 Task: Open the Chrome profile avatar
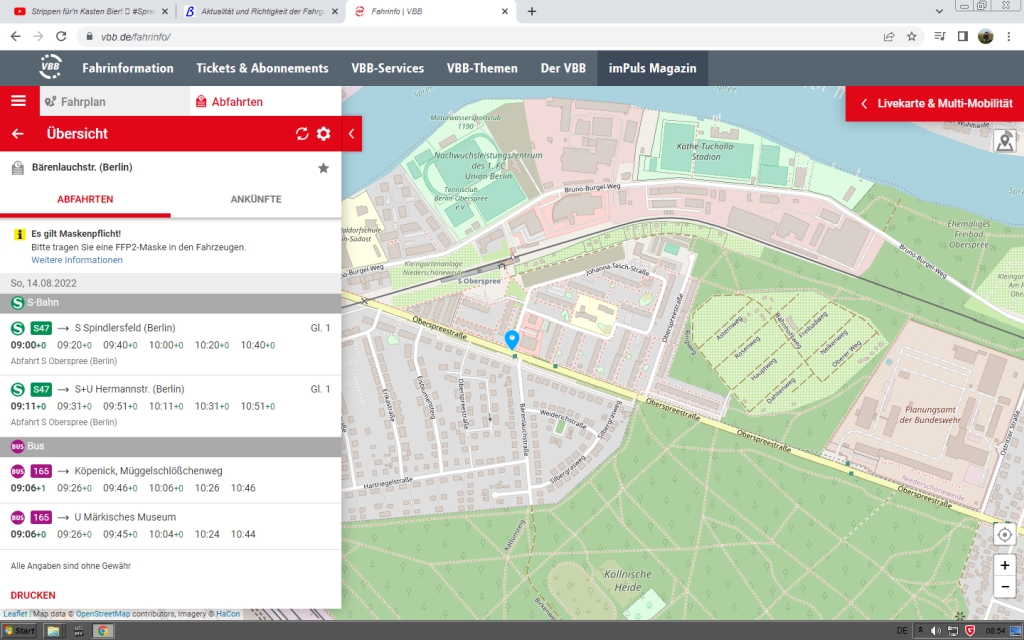985,37
